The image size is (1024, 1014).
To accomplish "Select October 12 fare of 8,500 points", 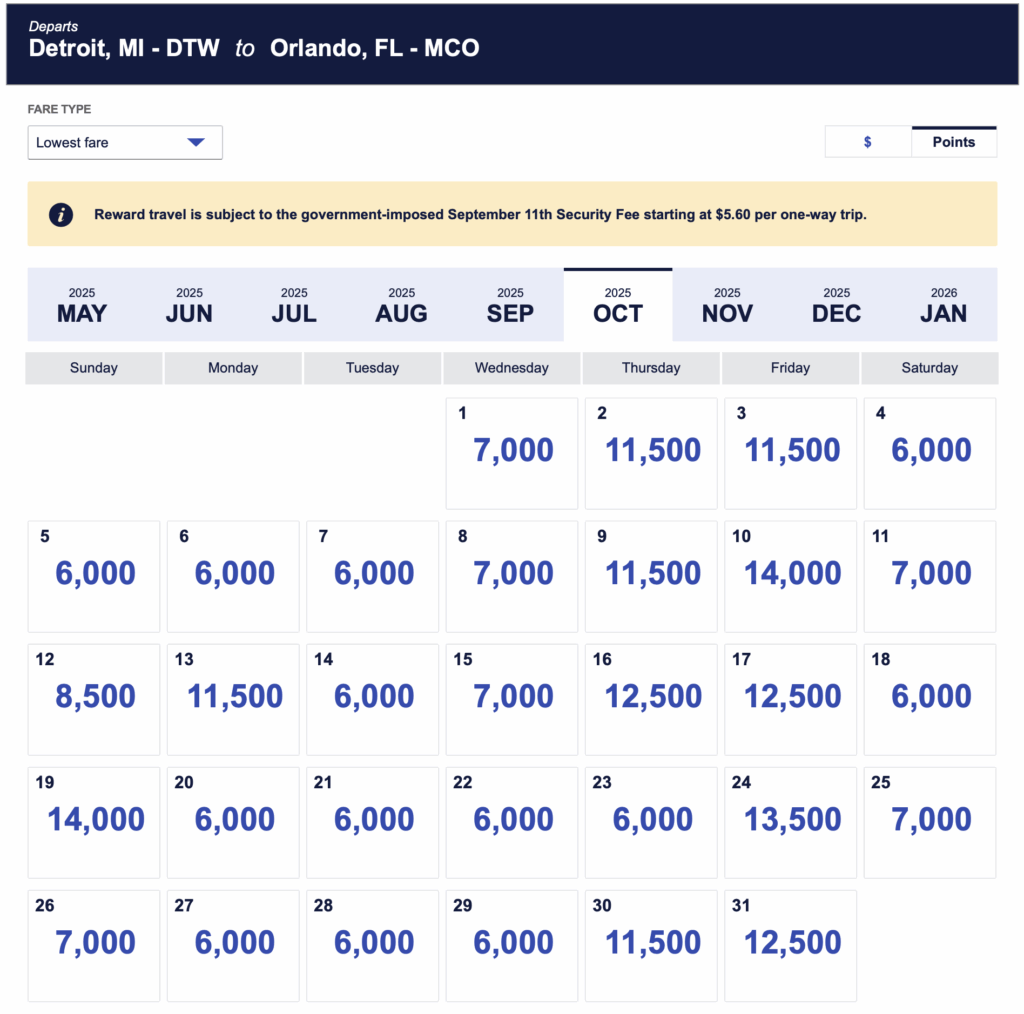I will pos(94,698).
